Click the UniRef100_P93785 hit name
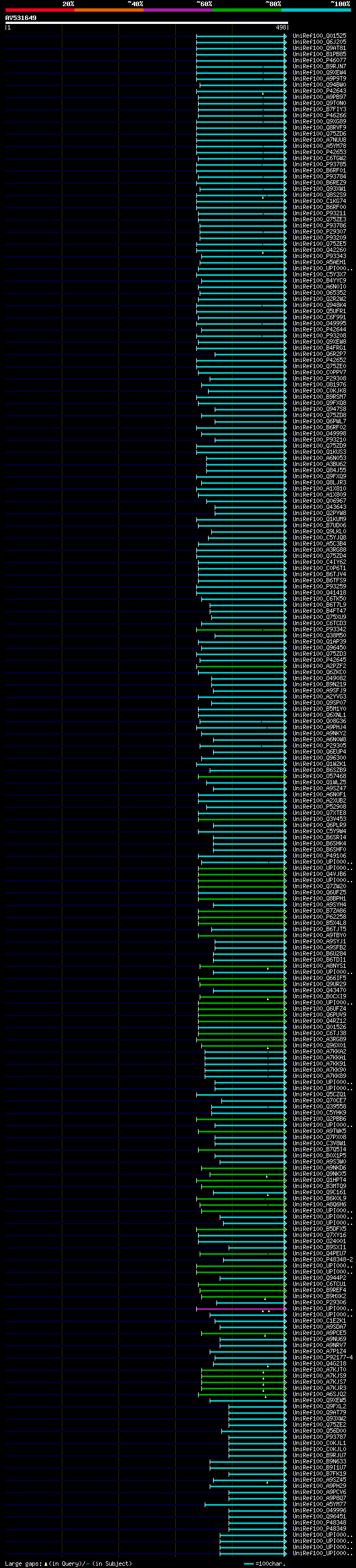This screenshot has width=356, height=1568. 319,164
